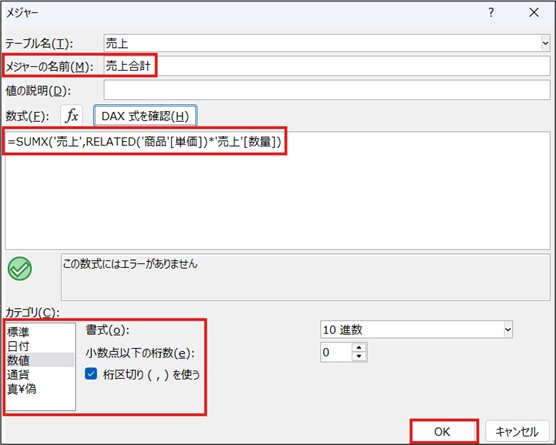Toggle 桁区切り (,) を使う checkbox
The image size is (556, 445).
(x=91, y=374)
